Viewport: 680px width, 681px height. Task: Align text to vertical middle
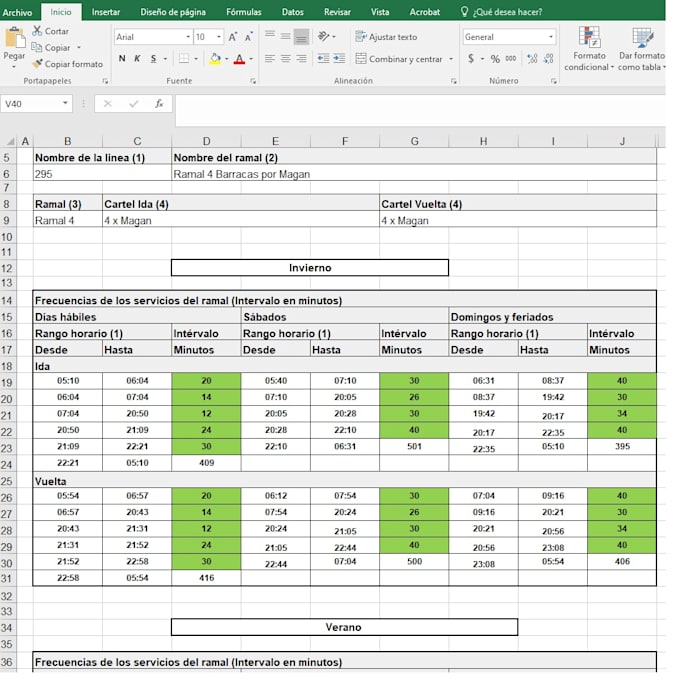[x=285, y=36]
